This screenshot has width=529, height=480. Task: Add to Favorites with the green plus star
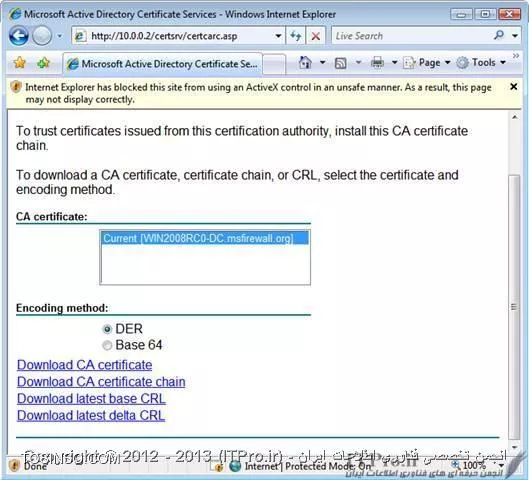click(44, 63)
